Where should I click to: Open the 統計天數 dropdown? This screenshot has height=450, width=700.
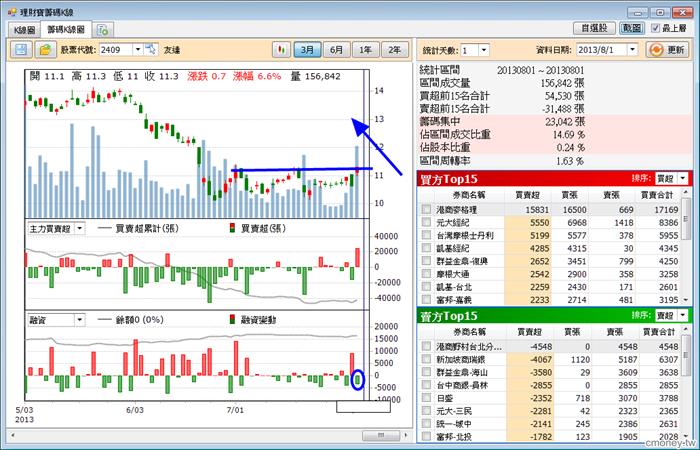coord(484,50)
